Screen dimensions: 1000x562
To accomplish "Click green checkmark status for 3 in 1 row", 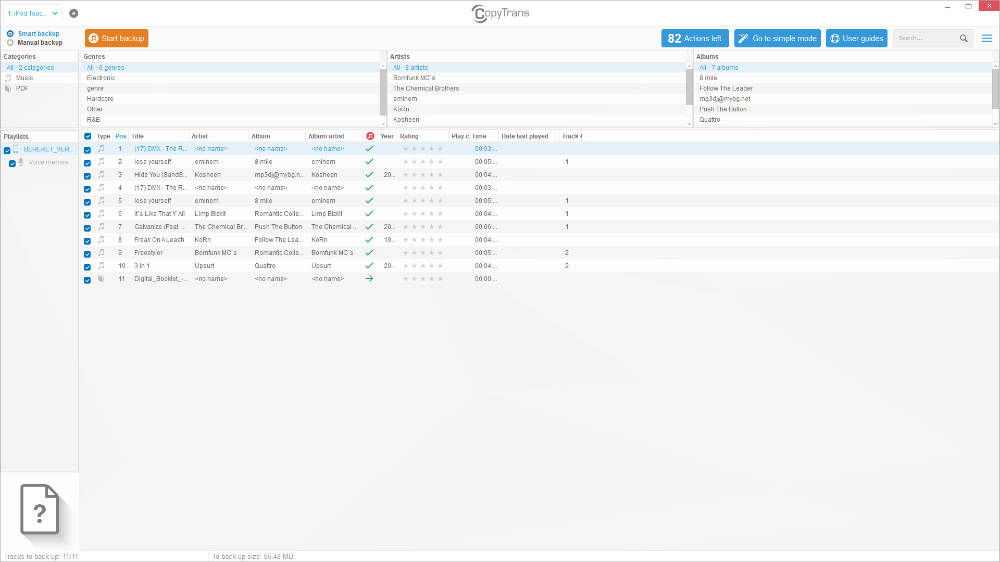I will tap(369, 265).
